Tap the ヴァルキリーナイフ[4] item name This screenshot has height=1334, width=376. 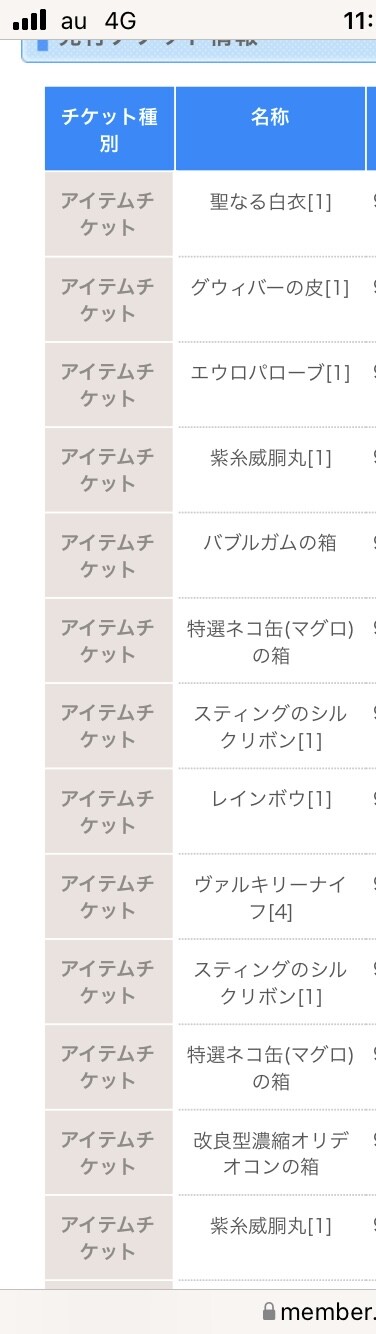(270, 897)
